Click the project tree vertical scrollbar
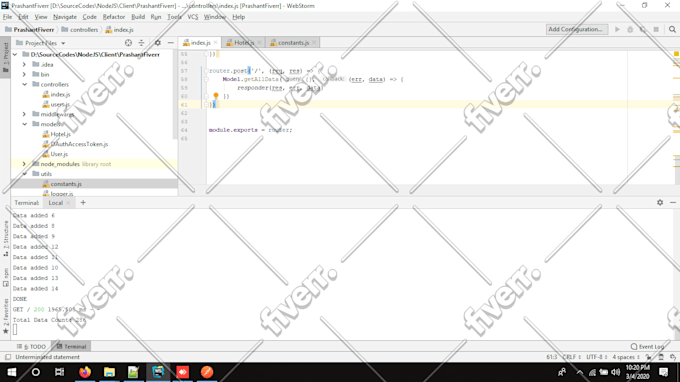Viewport: 680px width, 382px height. click(x=175, y=95)
